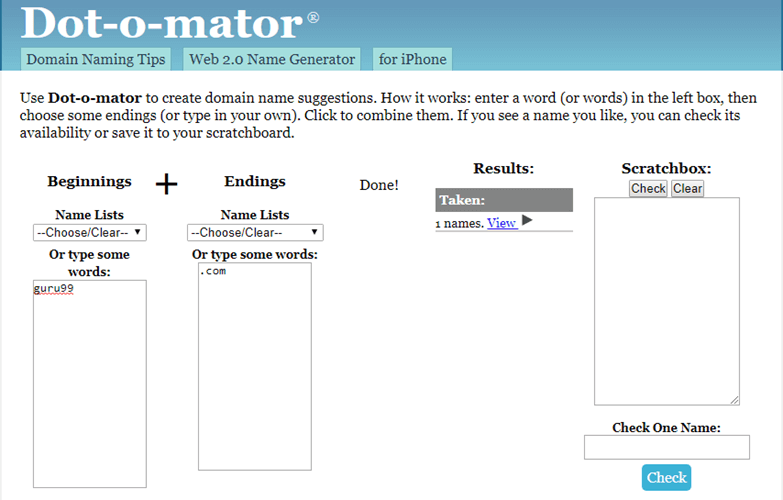This screenshot has width=783, height=500.
Task: Click the Taken results header bar
Action: (504, 200)
